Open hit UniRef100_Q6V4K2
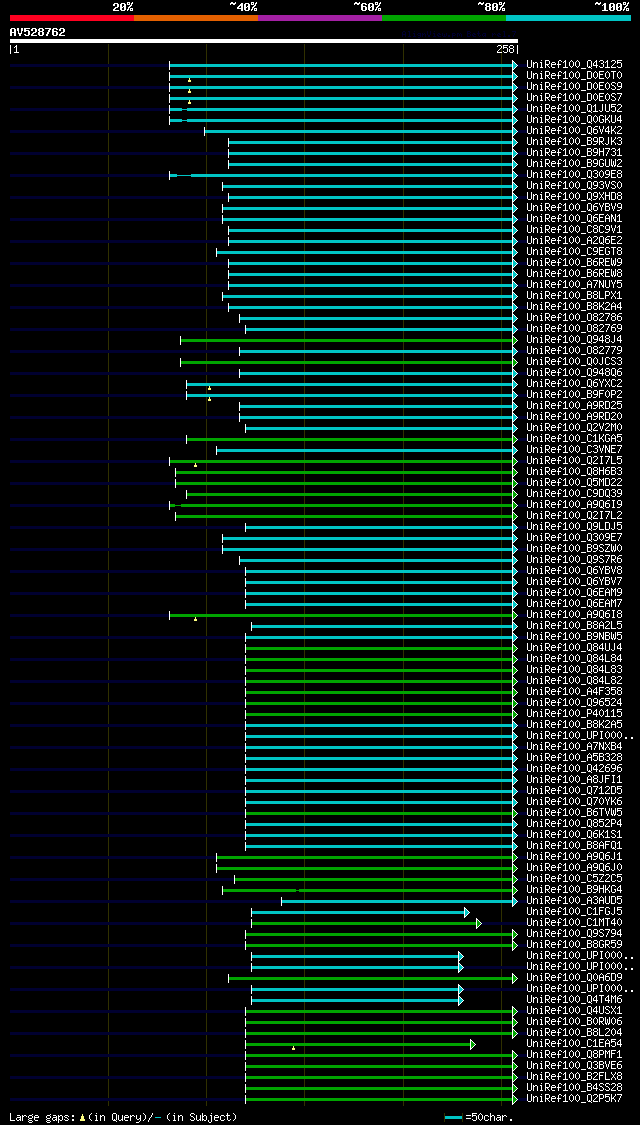The image size is (640, 1125). coord(574,131)
